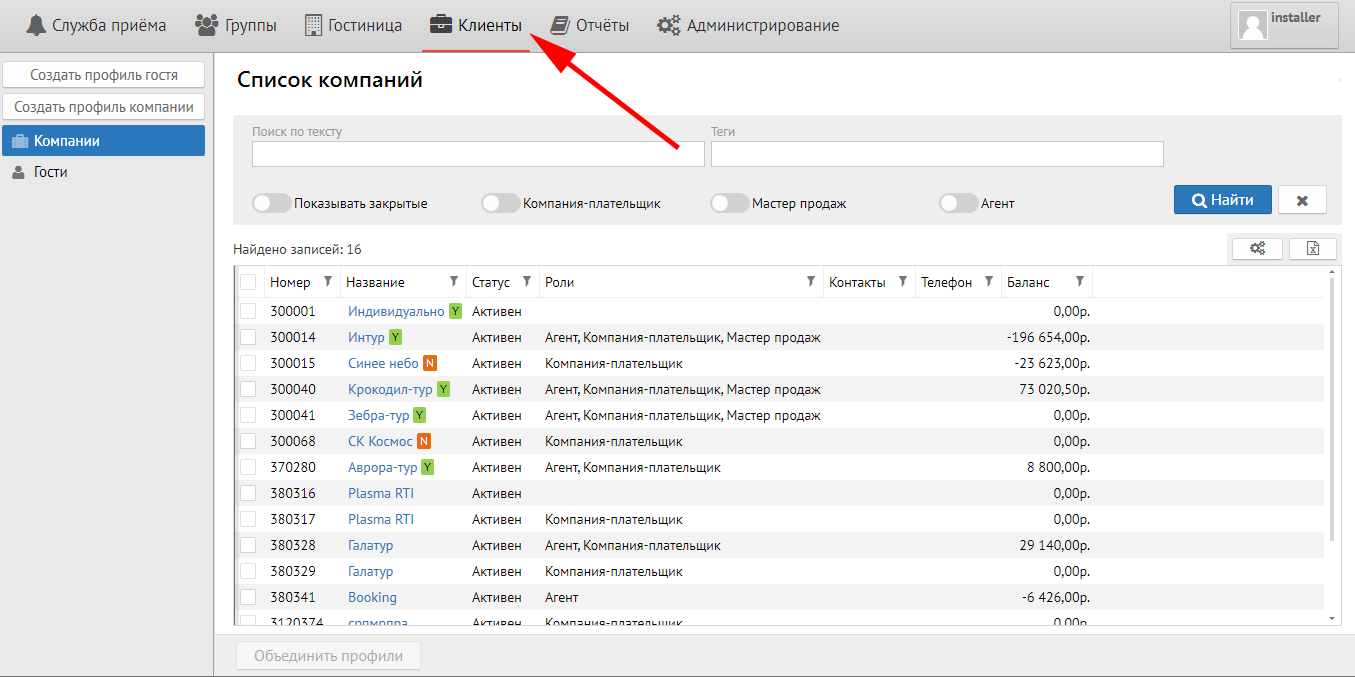
Task: Open the Администрирование menu
Action: [x=748, y=26]
